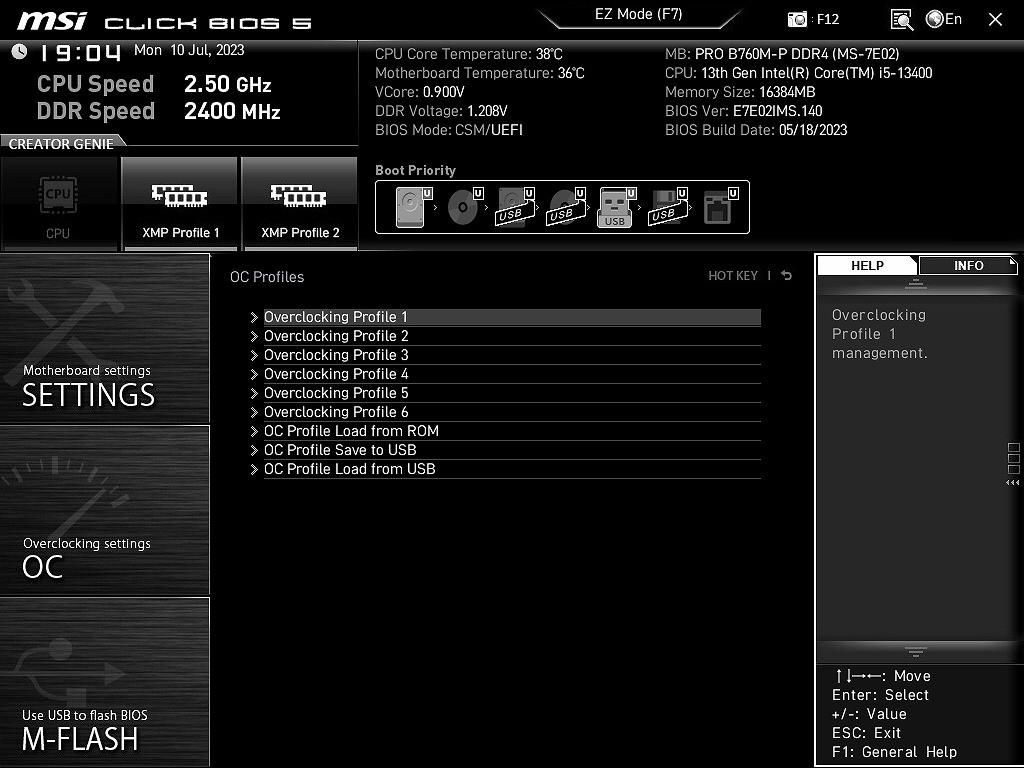Select USB hard disk boot device
The height and width of the screenshot is (768, 1024).
coord(515,207)
